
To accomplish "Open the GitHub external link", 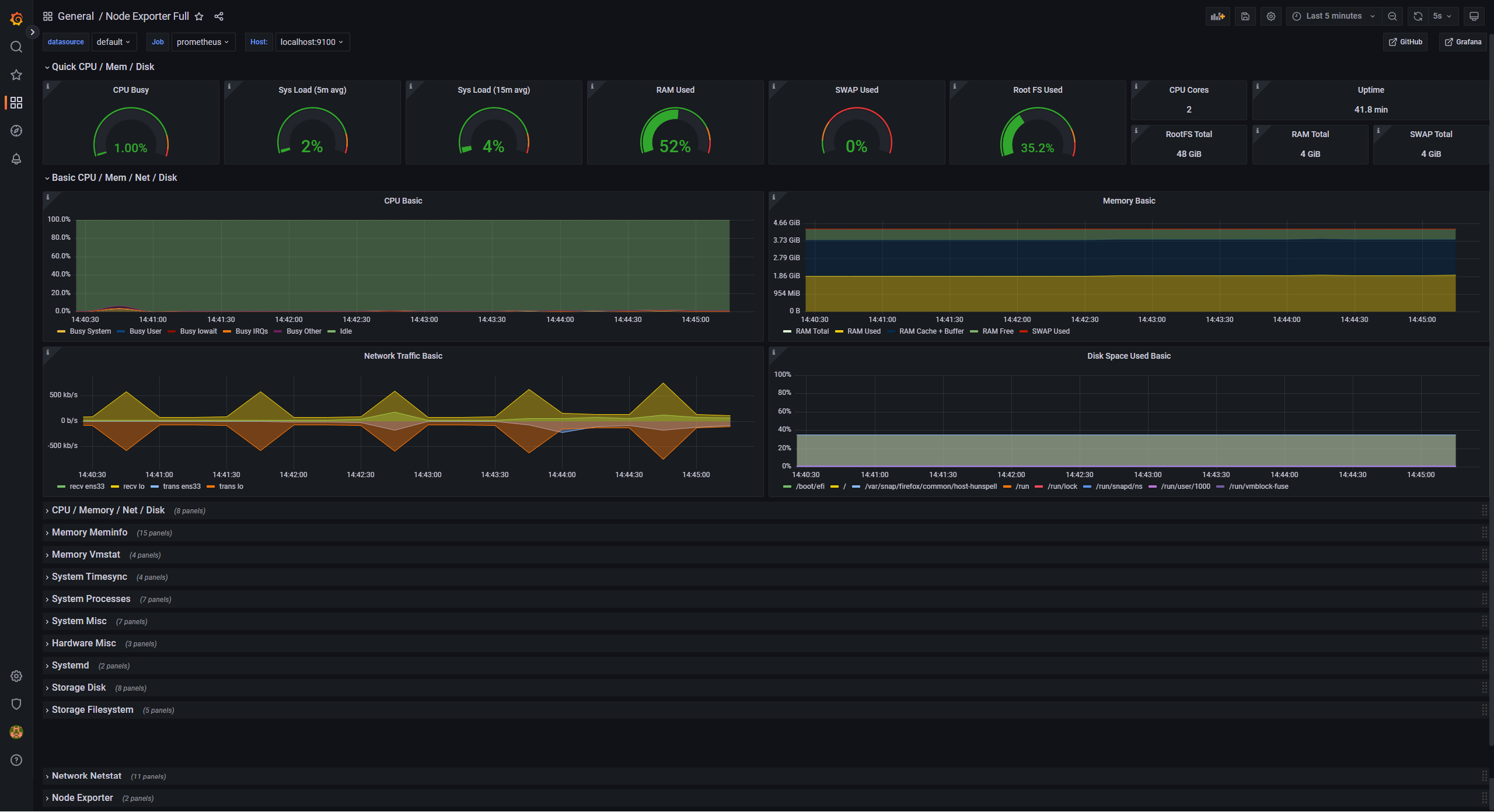I will coord(1405,42).
